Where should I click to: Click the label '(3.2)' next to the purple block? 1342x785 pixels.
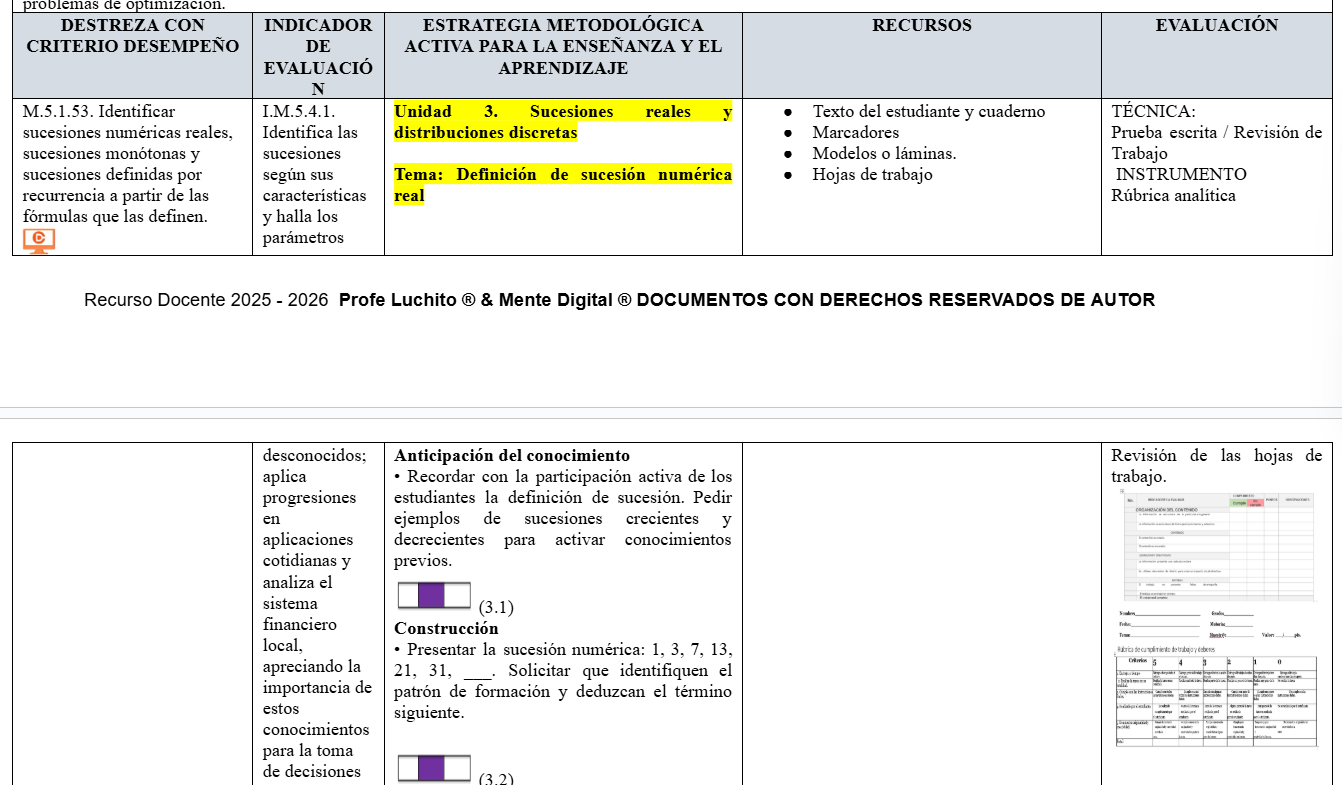tap(496, 778)
